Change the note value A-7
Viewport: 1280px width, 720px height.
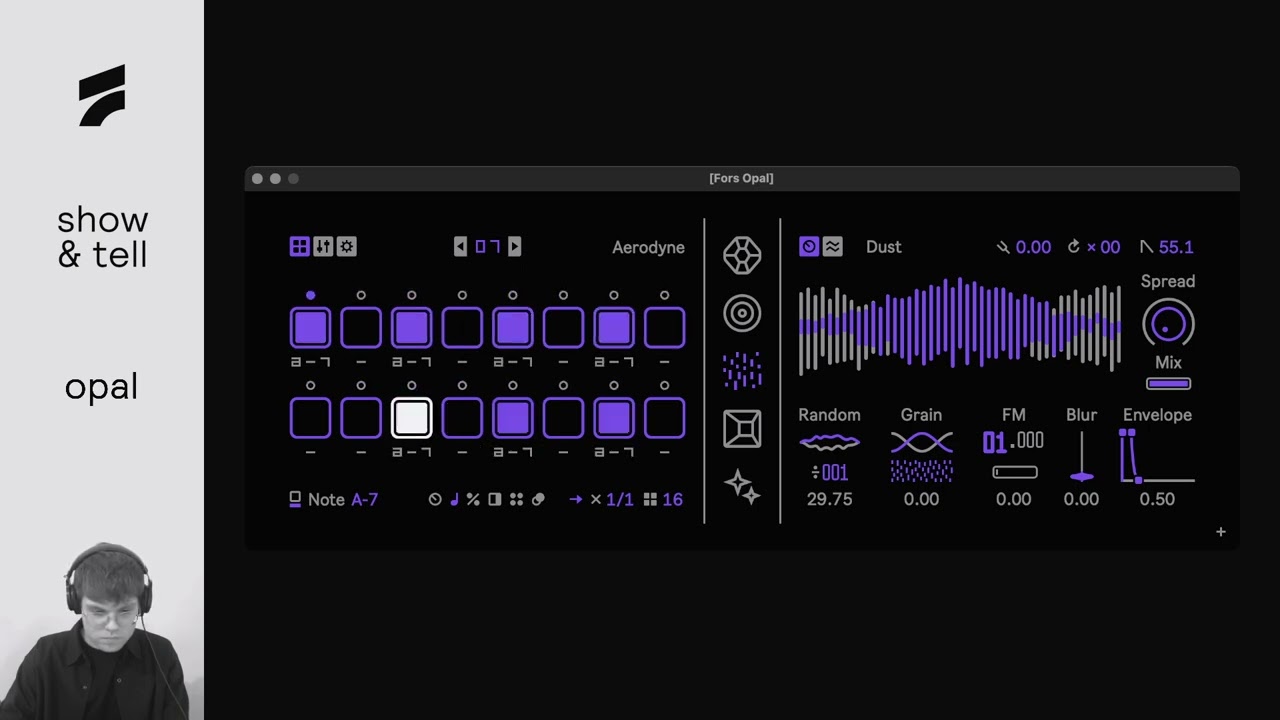pos(365,499)
